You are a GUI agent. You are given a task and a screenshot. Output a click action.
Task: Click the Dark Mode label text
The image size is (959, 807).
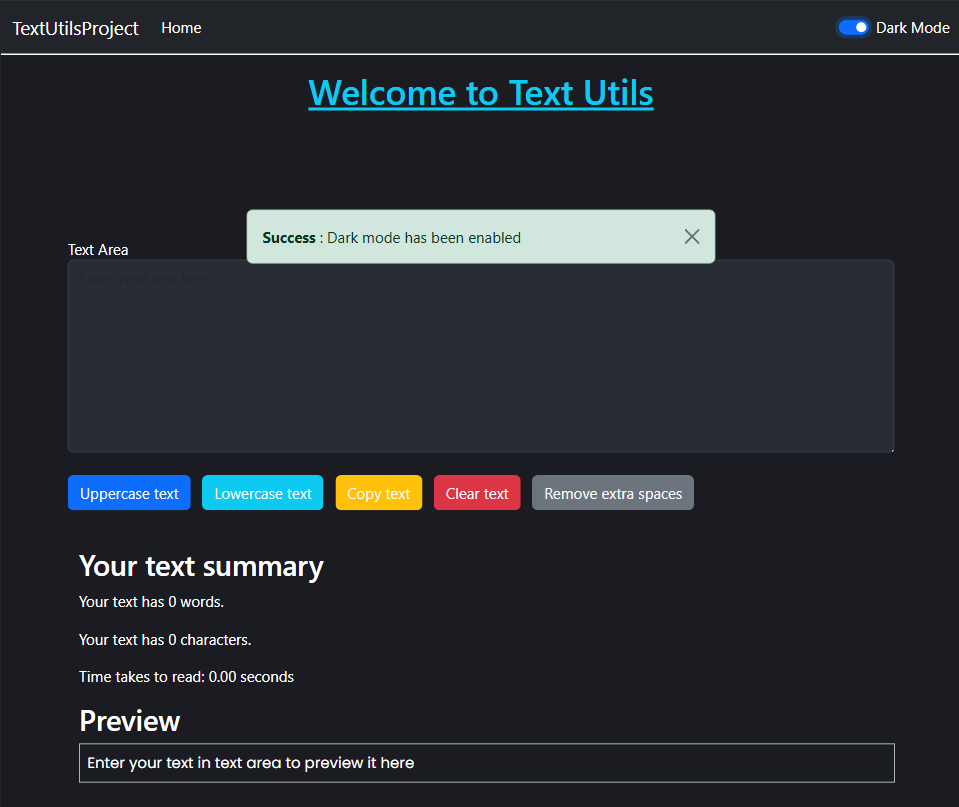coord(912,28)
